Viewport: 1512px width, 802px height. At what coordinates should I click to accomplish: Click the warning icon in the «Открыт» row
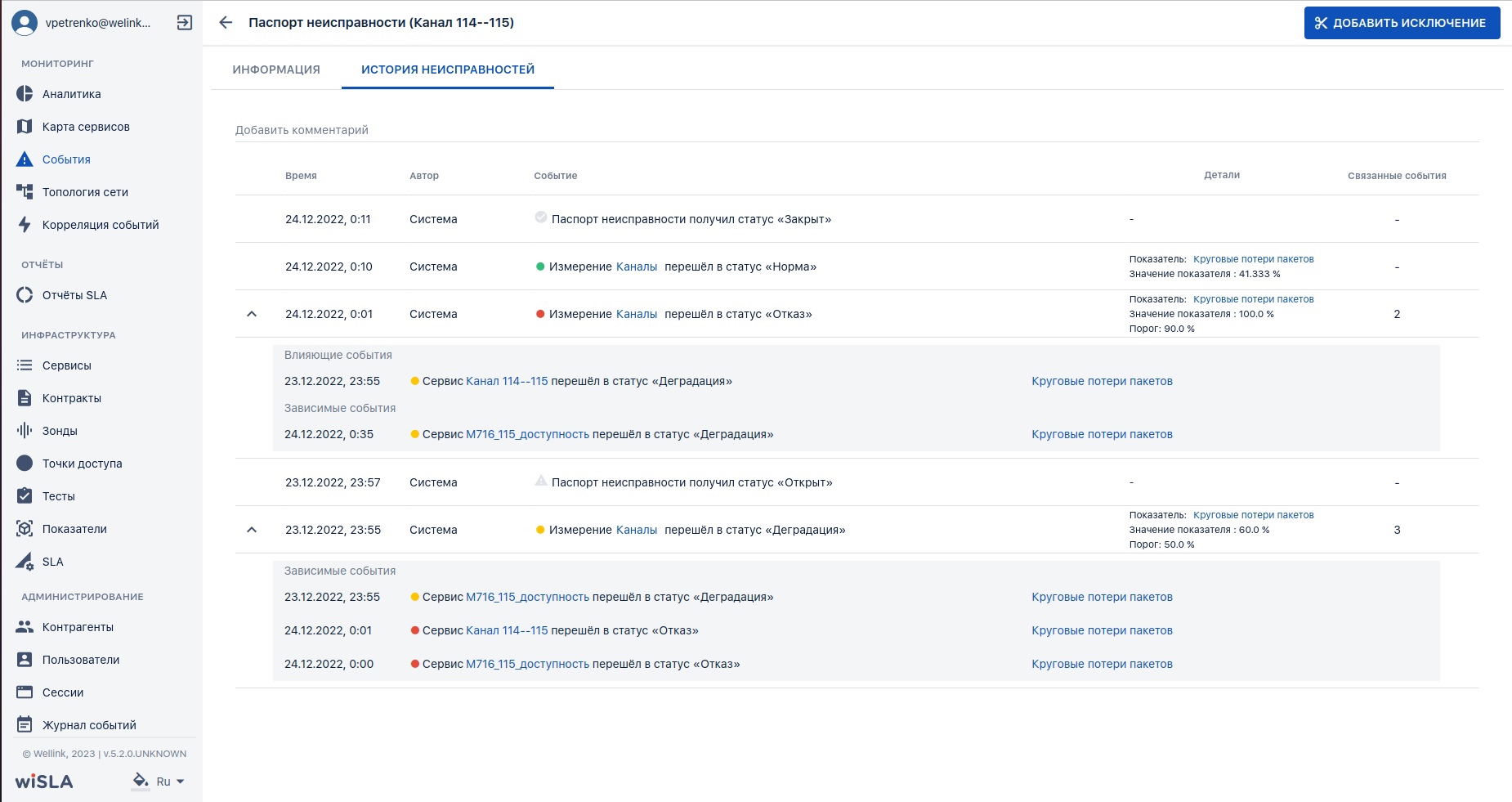coord(541,481)
